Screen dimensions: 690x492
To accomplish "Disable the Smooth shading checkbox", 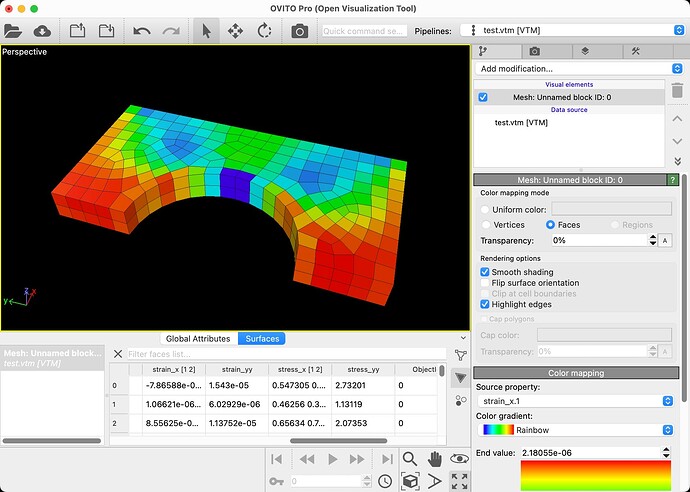I will tap(484, 272).
